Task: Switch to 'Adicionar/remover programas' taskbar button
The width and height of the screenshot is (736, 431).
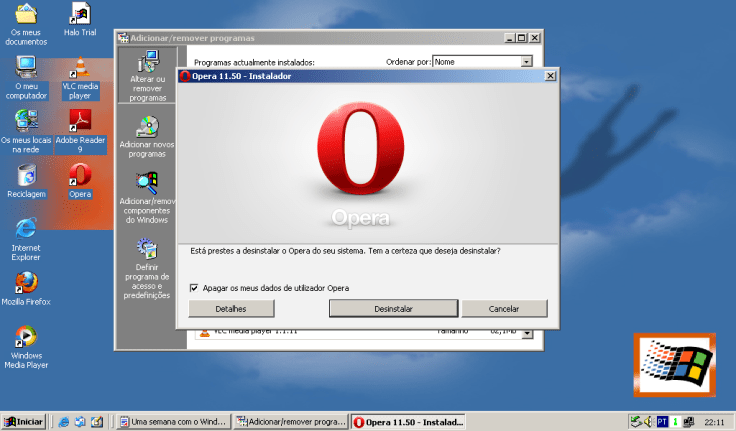Action: 290,422
